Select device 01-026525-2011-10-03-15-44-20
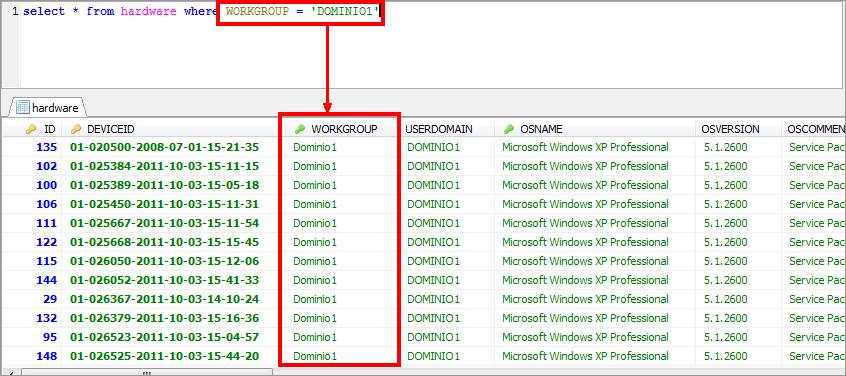Screen dimensions: 846x376 point(165,356)
